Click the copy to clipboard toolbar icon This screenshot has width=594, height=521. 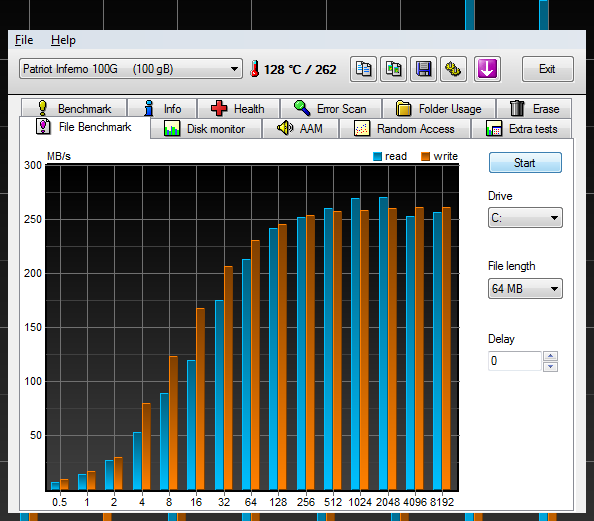363,69
